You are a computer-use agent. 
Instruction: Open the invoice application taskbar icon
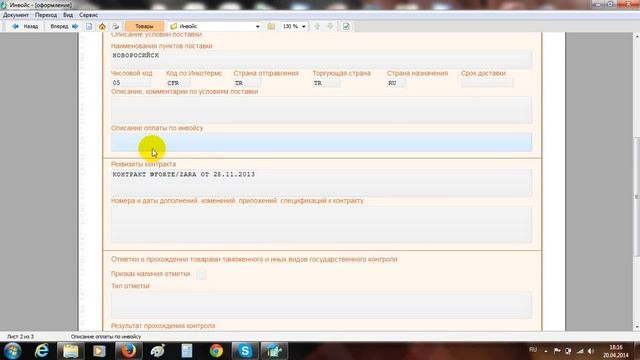click(274, 351)
